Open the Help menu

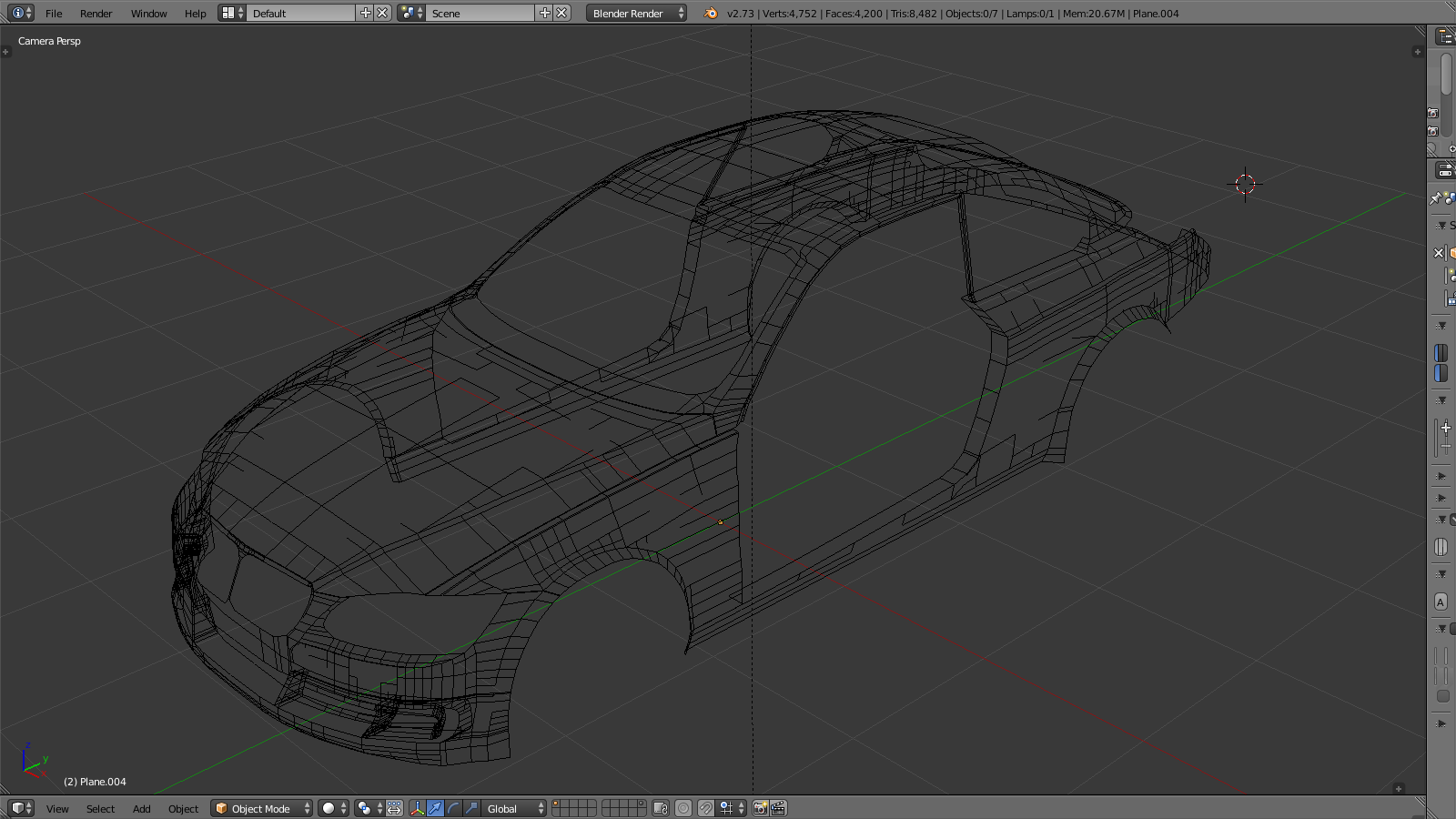[195, 14]
